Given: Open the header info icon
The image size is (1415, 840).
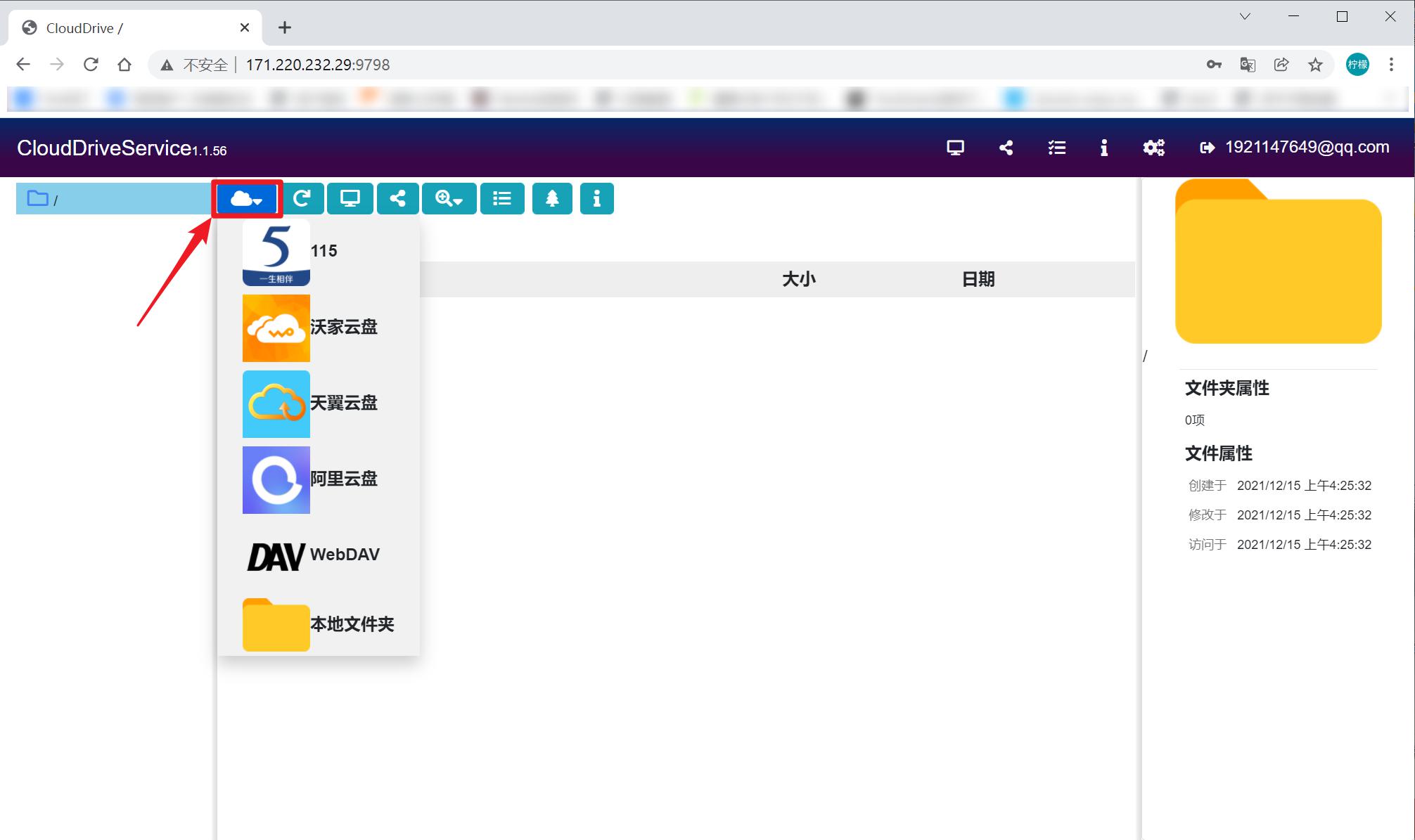Looking at the screenshot, I should pos(1104,148).
